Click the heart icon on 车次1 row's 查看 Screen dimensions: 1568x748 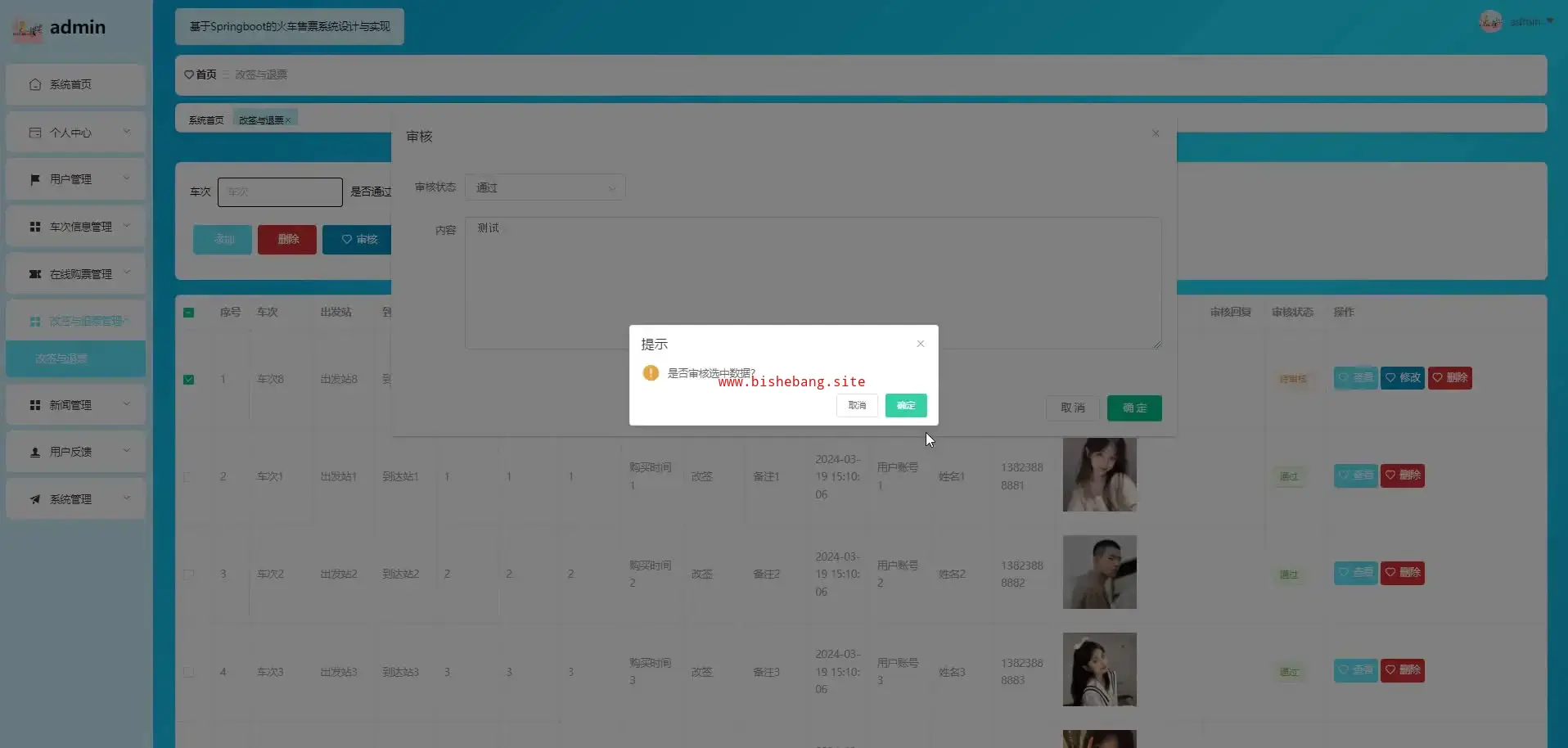coord(1344,475)
